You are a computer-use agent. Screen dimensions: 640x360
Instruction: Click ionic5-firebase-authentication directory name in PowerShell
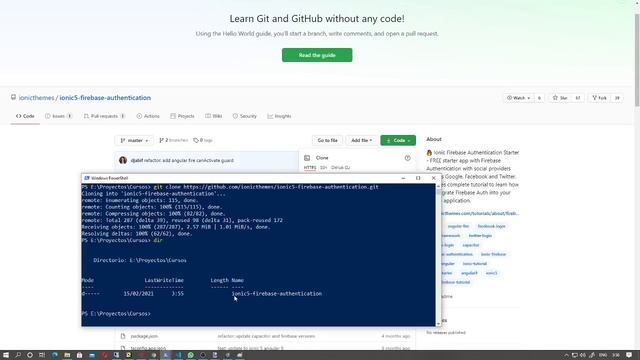click(277, 293)
